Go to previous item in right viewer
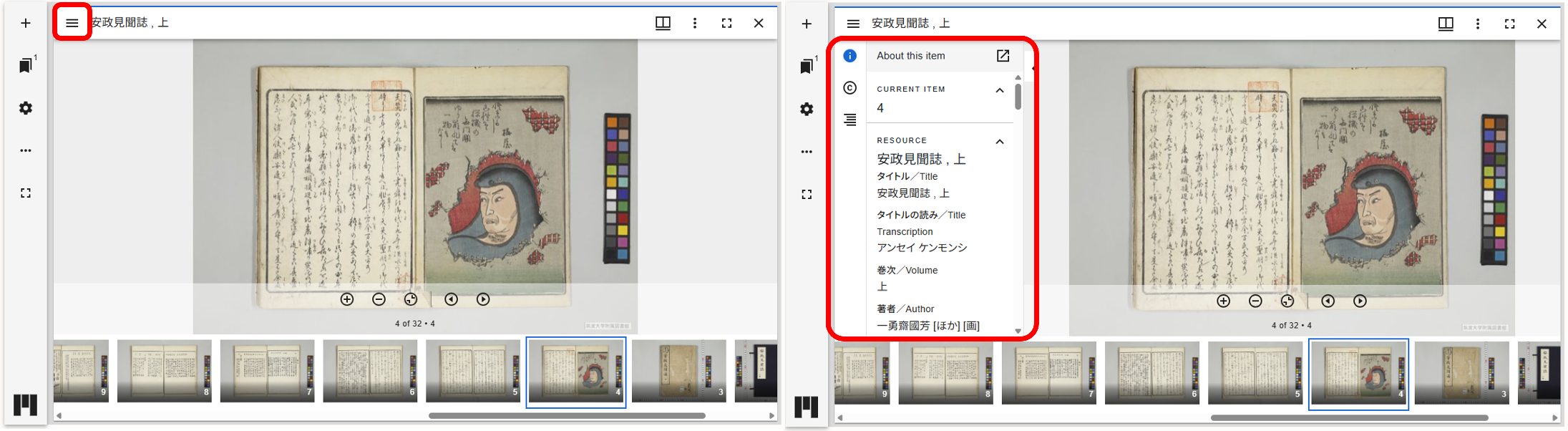1568x431 pixels. click(1328, 301)
